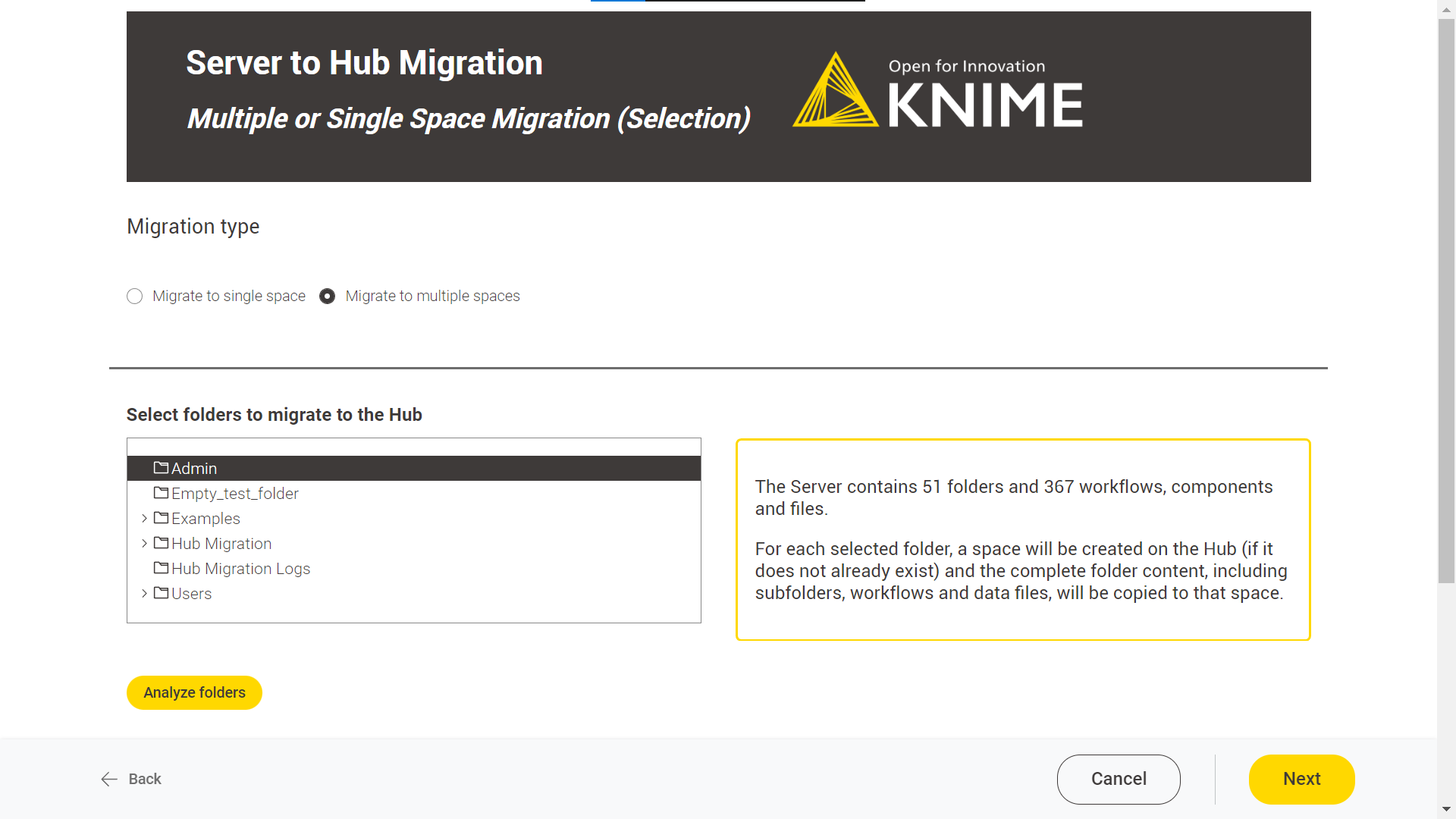Expand the Examples folder tree
This screenshot has height=819, width=1456.
click(144, 518)
